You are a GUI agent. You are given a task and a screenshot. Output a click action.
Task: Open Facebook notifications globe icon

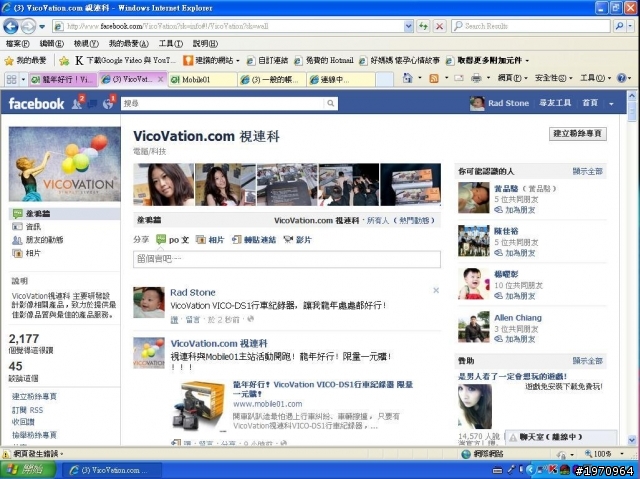pos(109,103)
